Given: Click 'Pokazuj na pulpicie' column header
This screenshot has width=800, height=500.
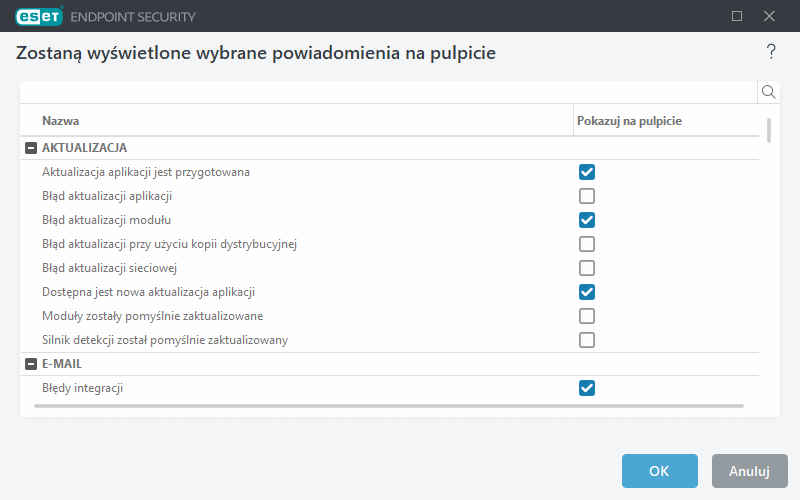Looking at the screenshot, I should click(x=629, y=121).
